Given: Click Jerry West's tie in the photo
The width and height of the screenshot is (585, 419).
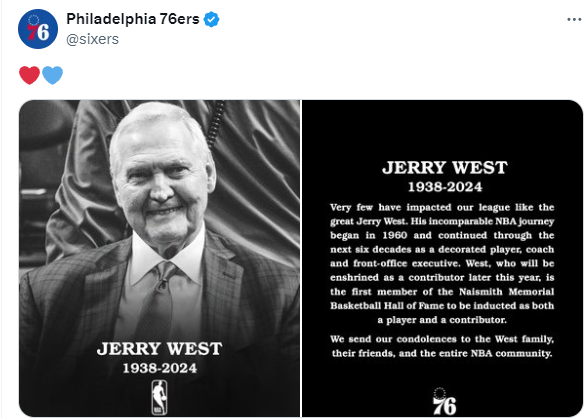Looking at the screenshot, I should 159,298.
